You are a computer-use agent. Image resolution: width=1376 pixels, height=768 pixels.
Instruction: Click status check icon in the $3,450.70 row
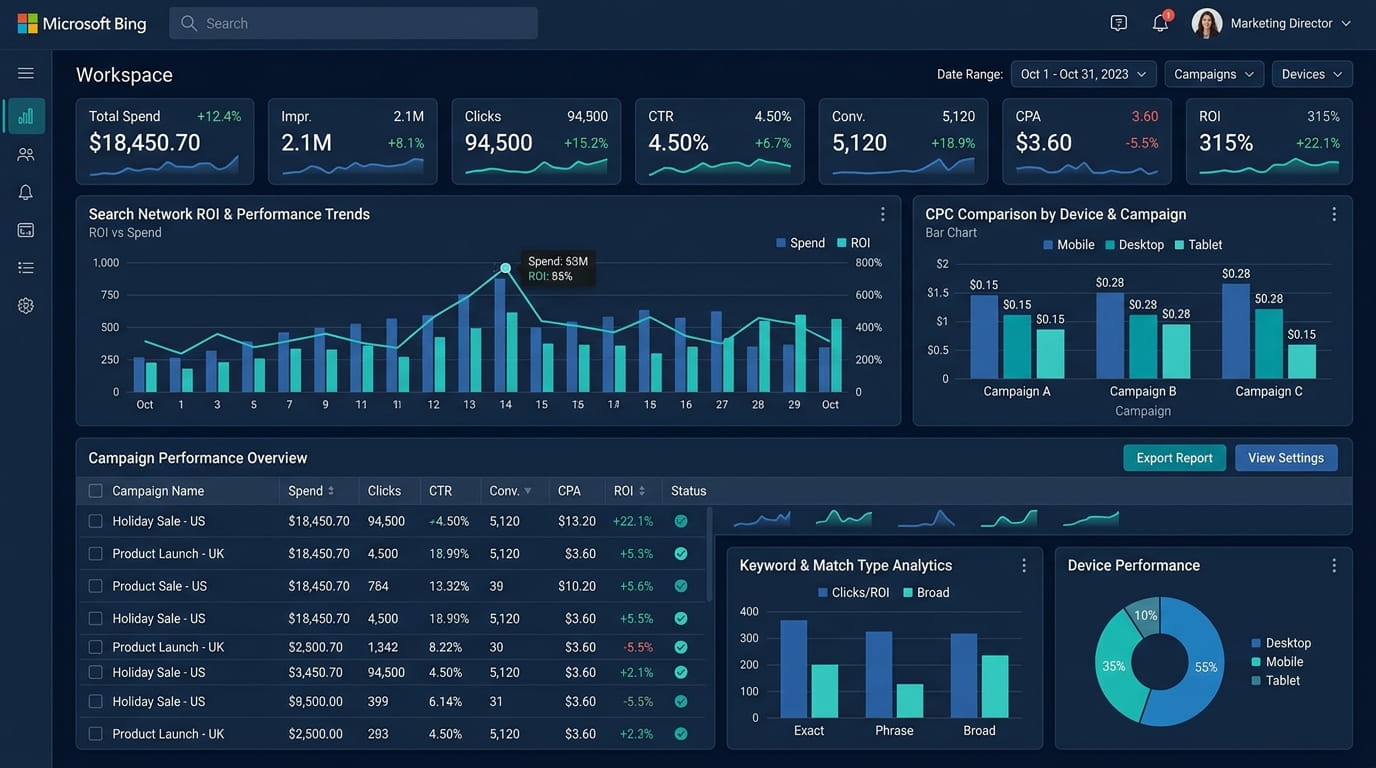click(681, 673)
